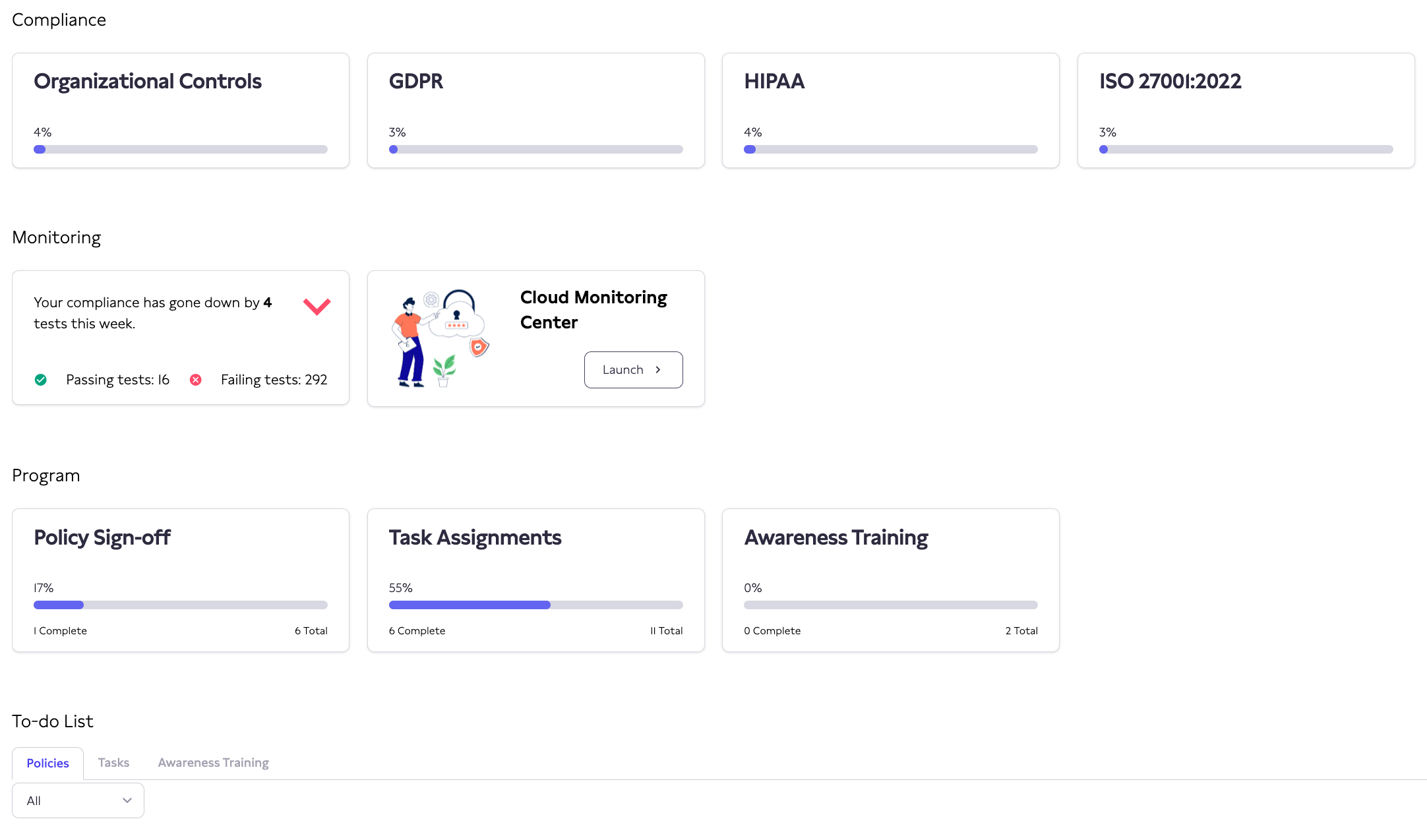Click the Policy Sign-off progress bar
Screen dimensions: 1427x840
click(181, 605)
